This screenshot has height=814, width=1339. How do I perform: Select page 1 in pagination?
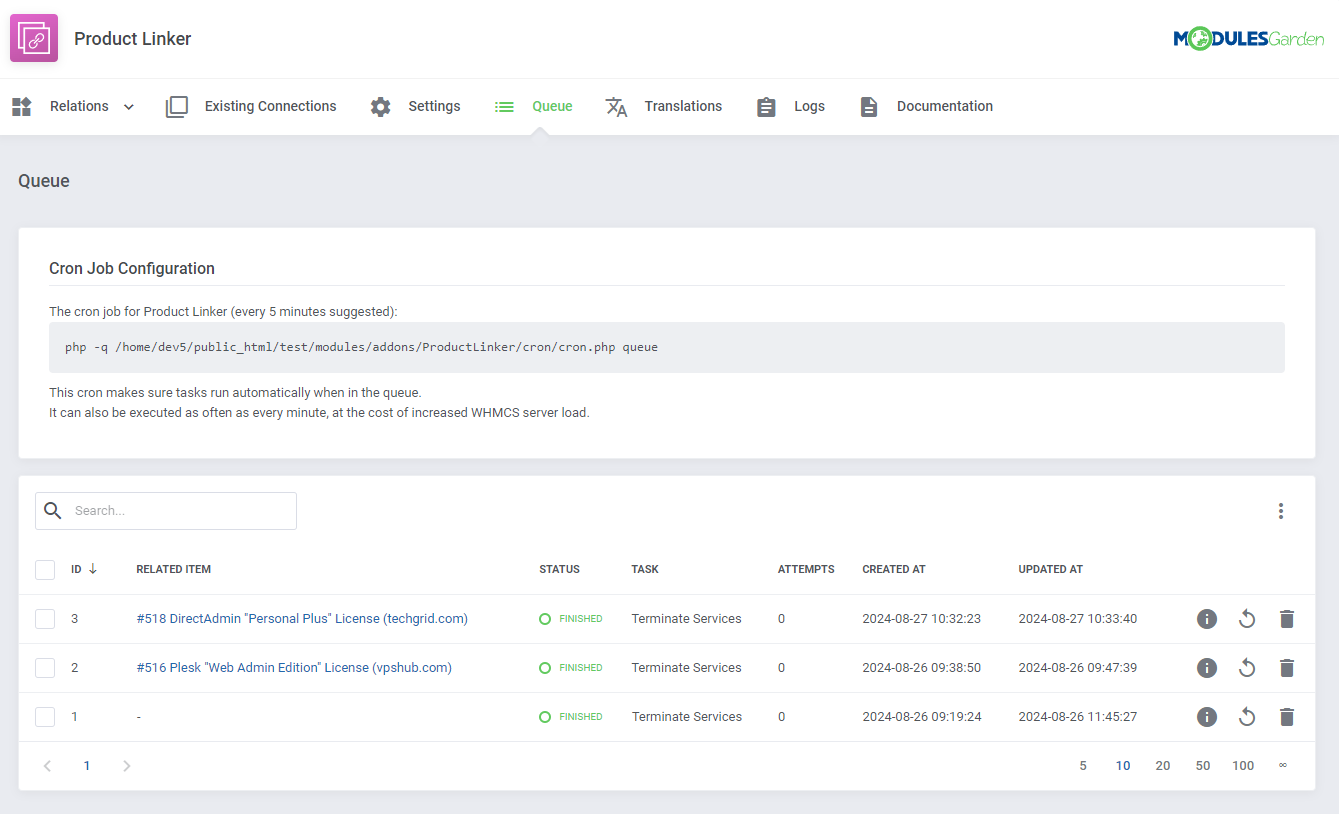tap(87, 766)
